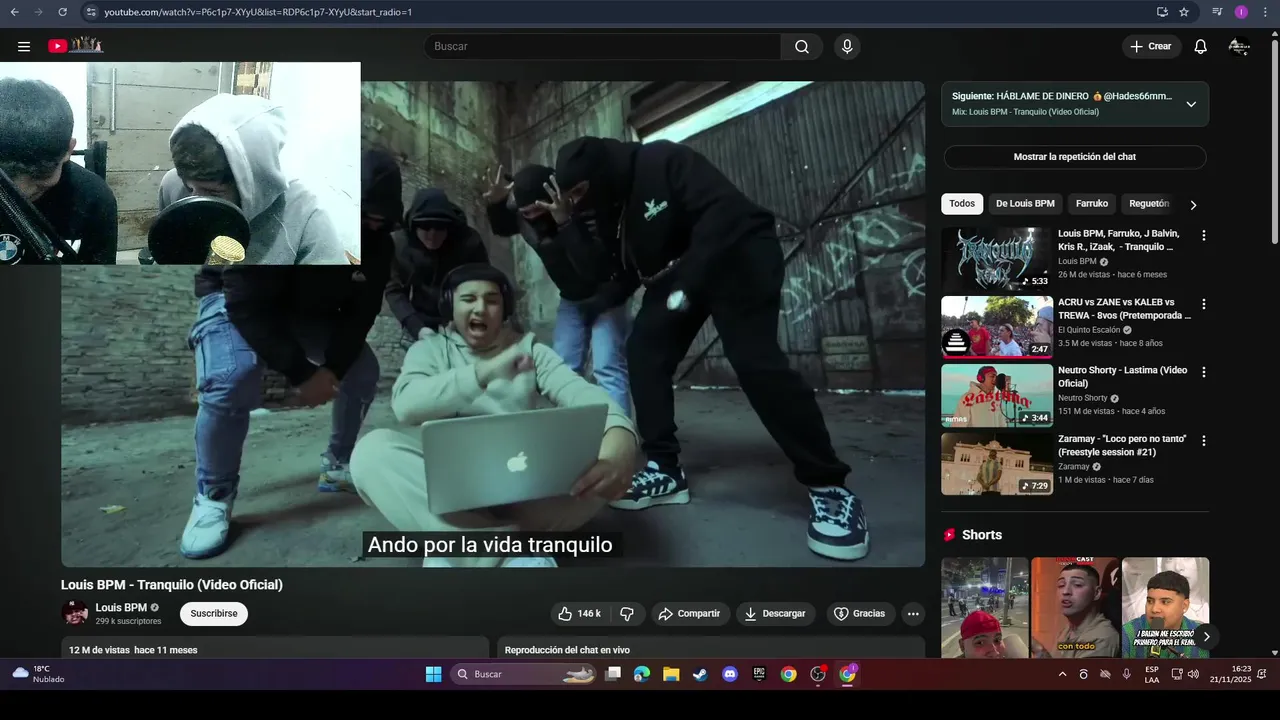Open the Tranquilo remix thumbnail 5:33
Viewport: 1280px width, 720px height.
[x=996, y=258]
